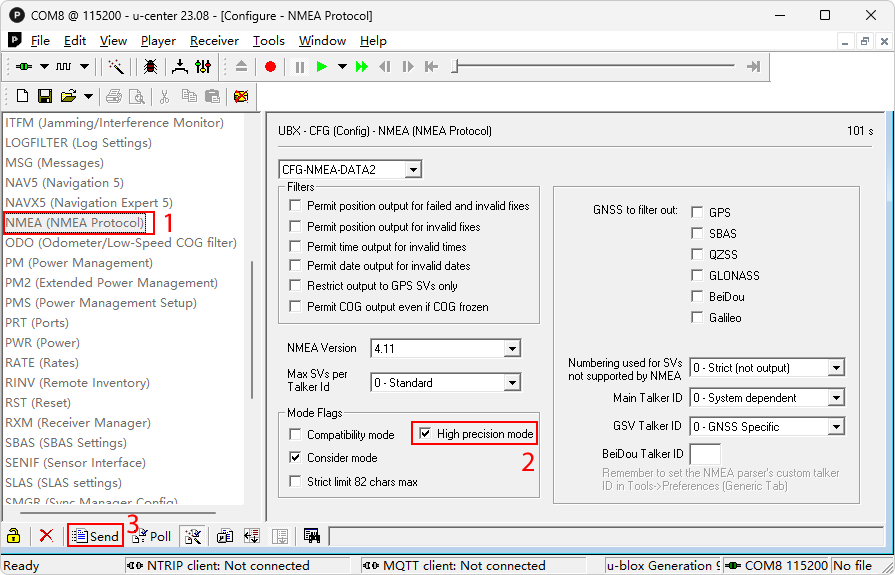895x575 pixels.
Task: Open the Receiver menu
Action: [214, 41]
